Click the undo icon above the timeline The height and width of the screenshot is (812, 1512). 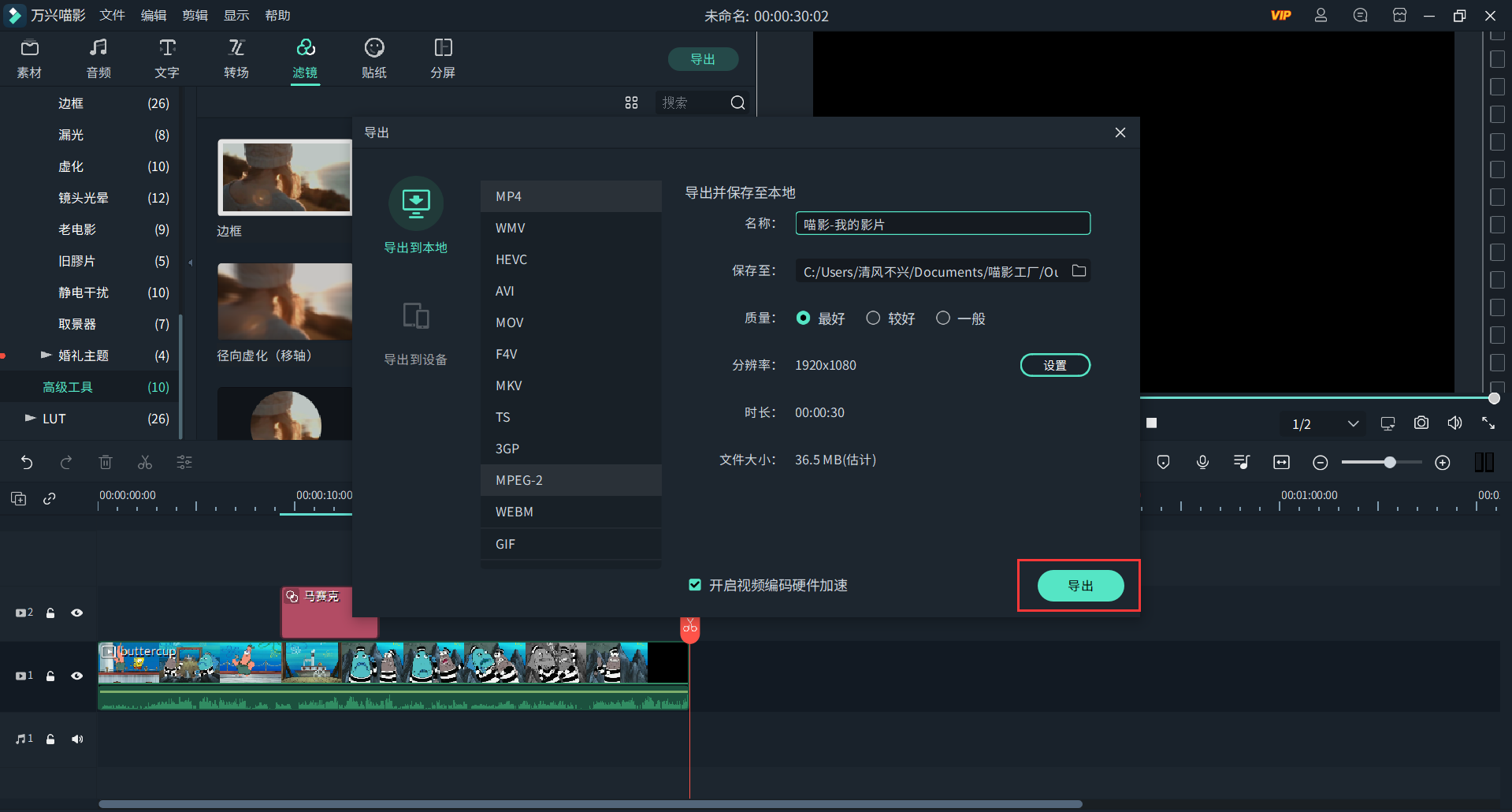pos(27,463)
